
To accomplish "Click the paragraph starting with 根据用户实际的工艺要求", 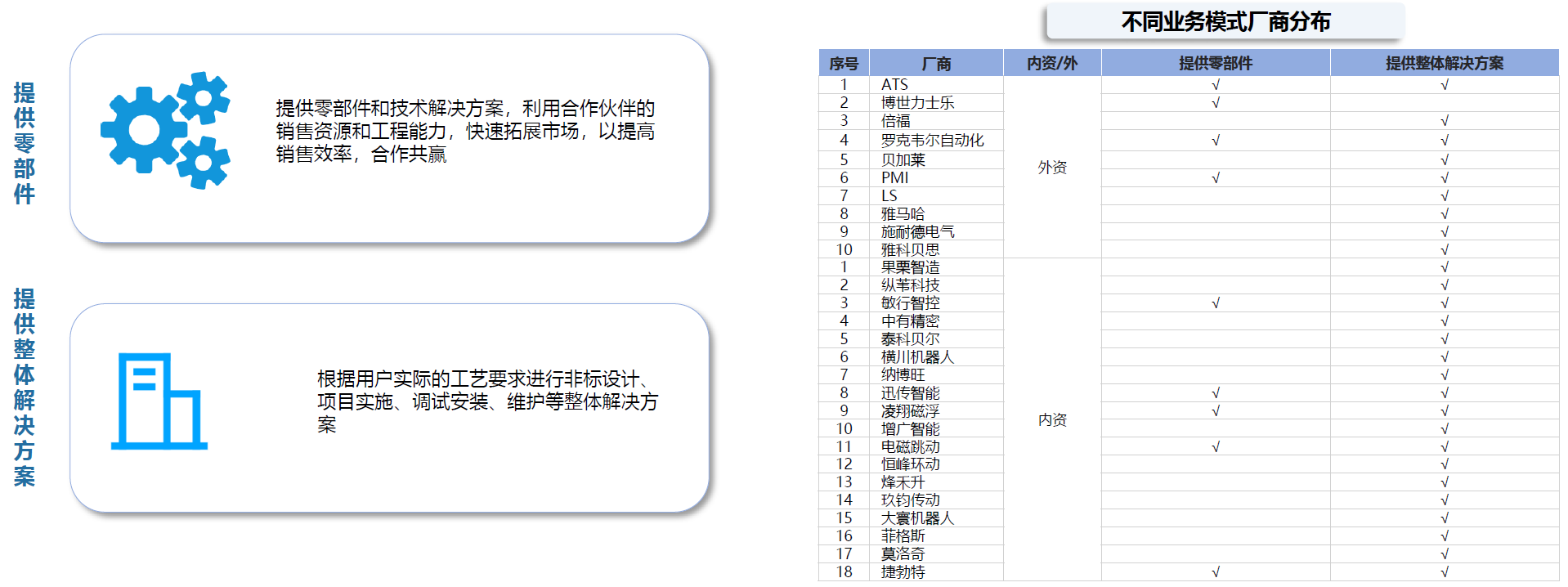I will (487, 401).
